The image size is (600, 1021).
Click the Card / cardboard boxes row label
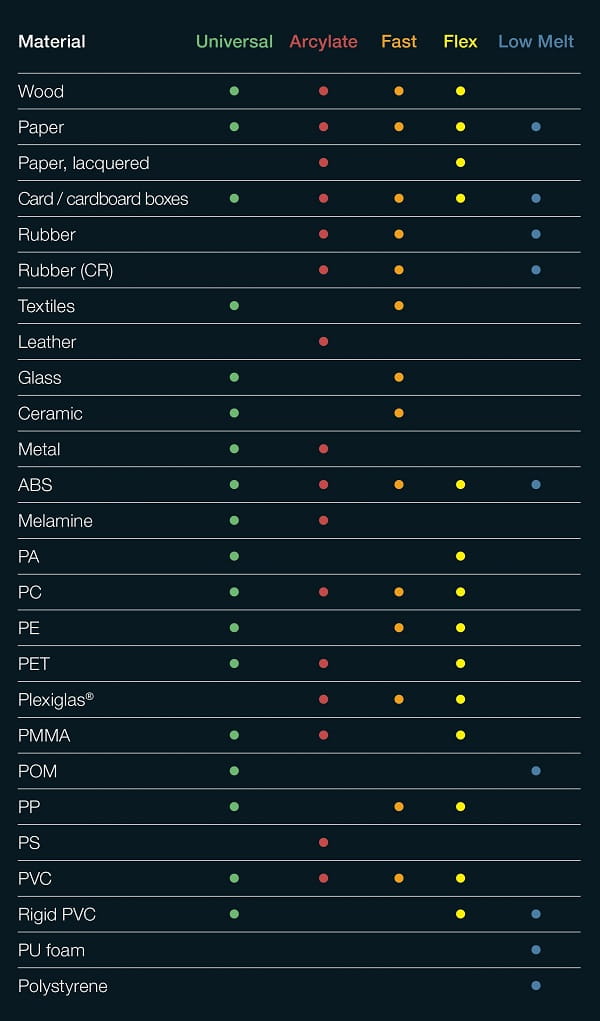[103, 199]
